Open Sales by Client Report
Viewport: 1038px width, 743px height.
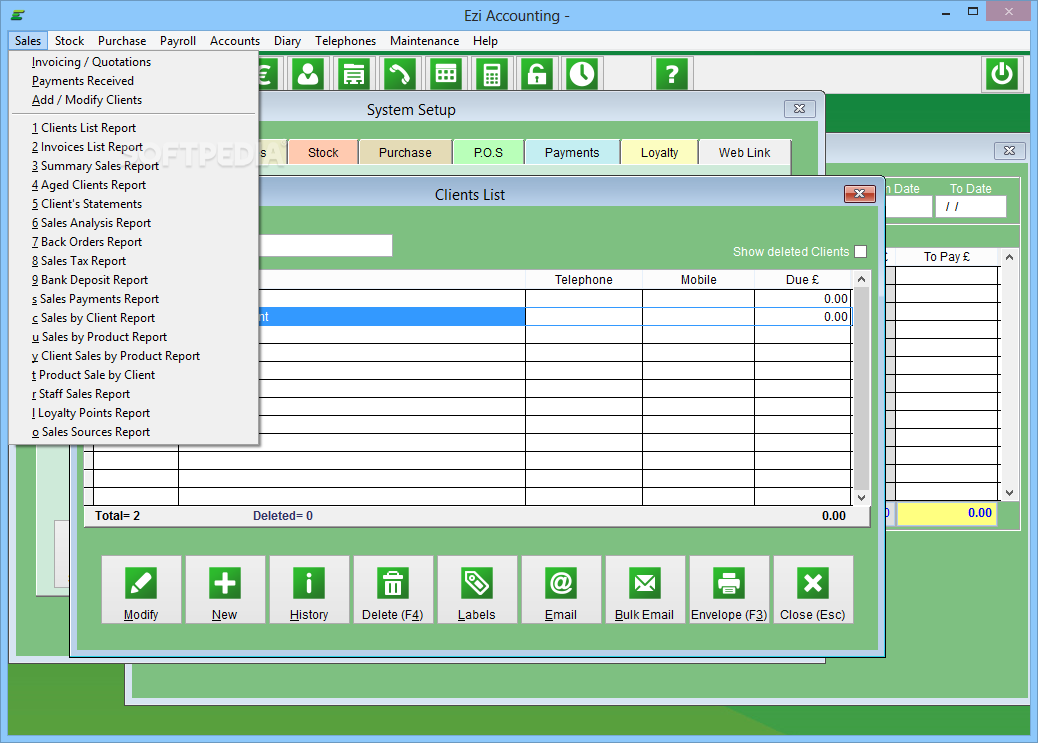[x=134, y=318]
